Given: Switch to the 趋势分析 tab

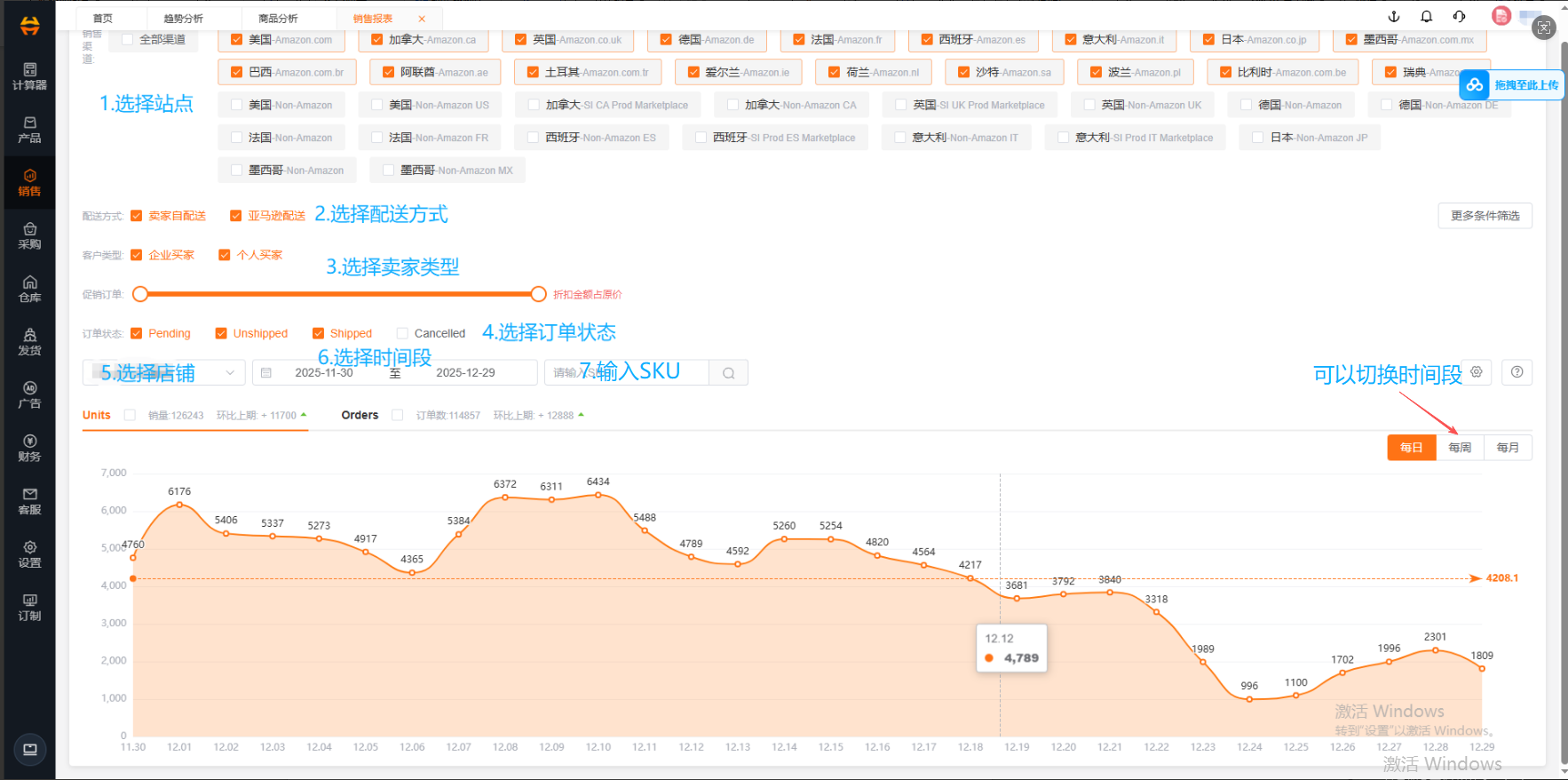Looking at the screenshot, I should (184, 19).
